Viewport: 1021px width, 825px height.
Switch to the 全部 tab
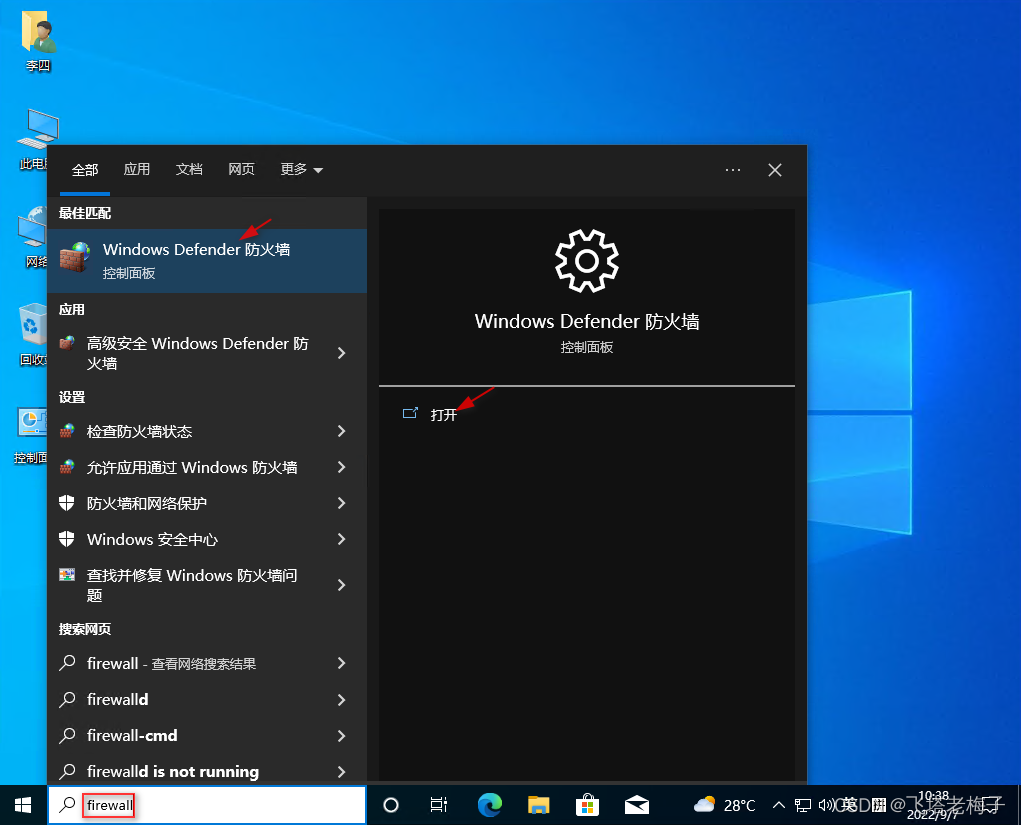click(85, 170)
